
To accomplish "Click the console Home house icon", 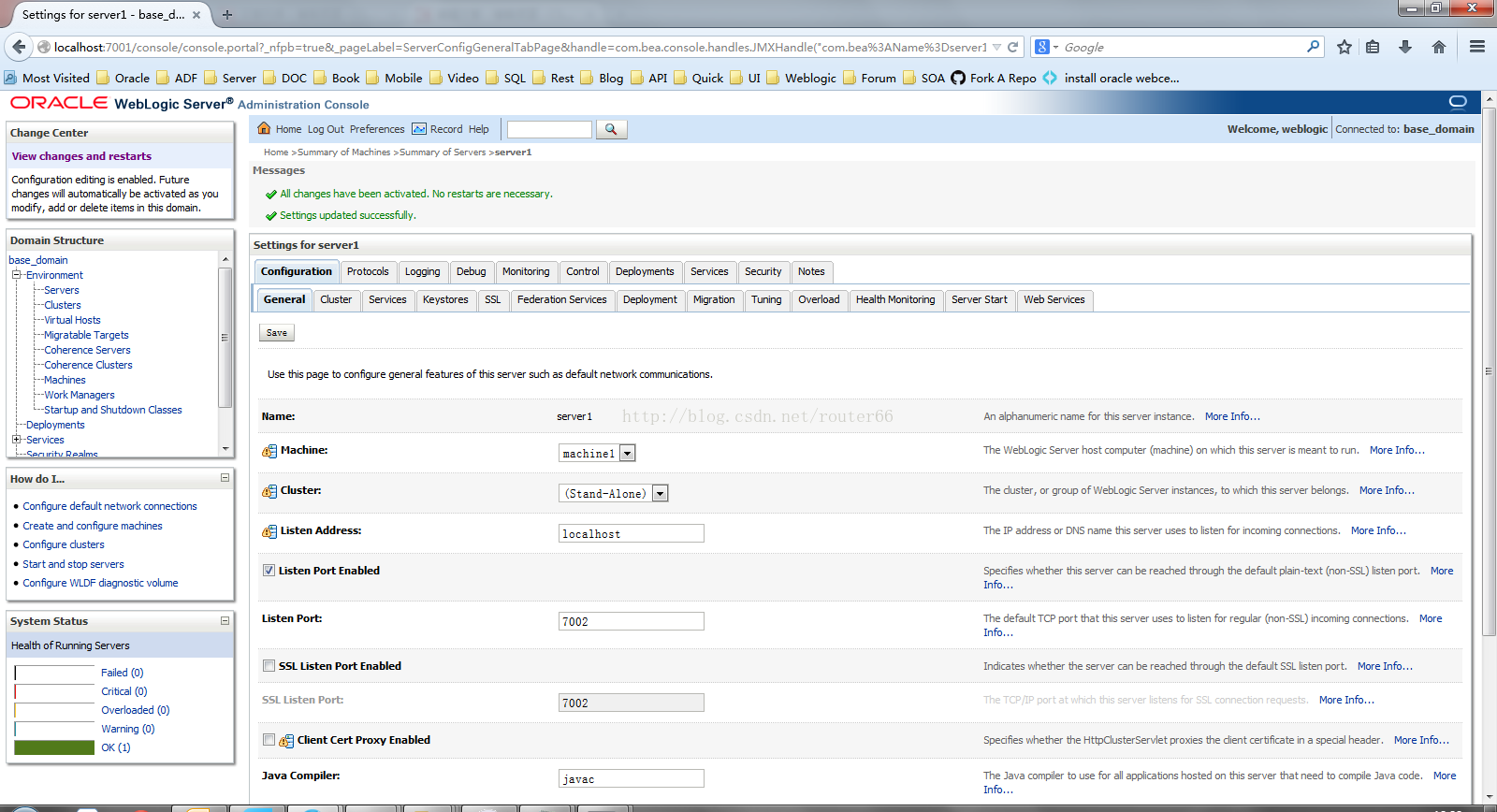I will [264, 128].
